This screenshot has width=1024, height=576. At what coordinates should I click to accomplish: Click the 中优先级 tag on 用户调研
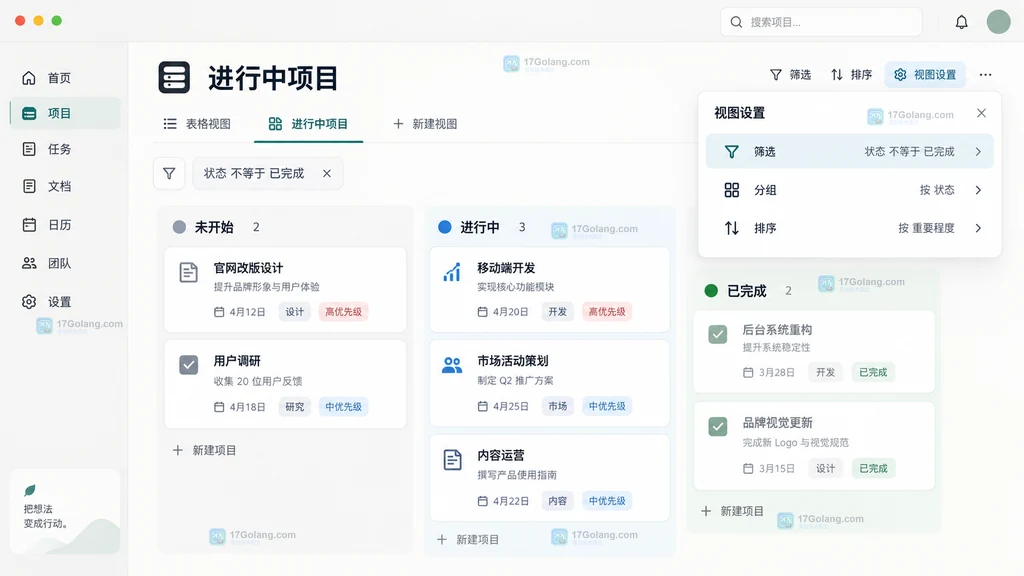click(344, 407)
